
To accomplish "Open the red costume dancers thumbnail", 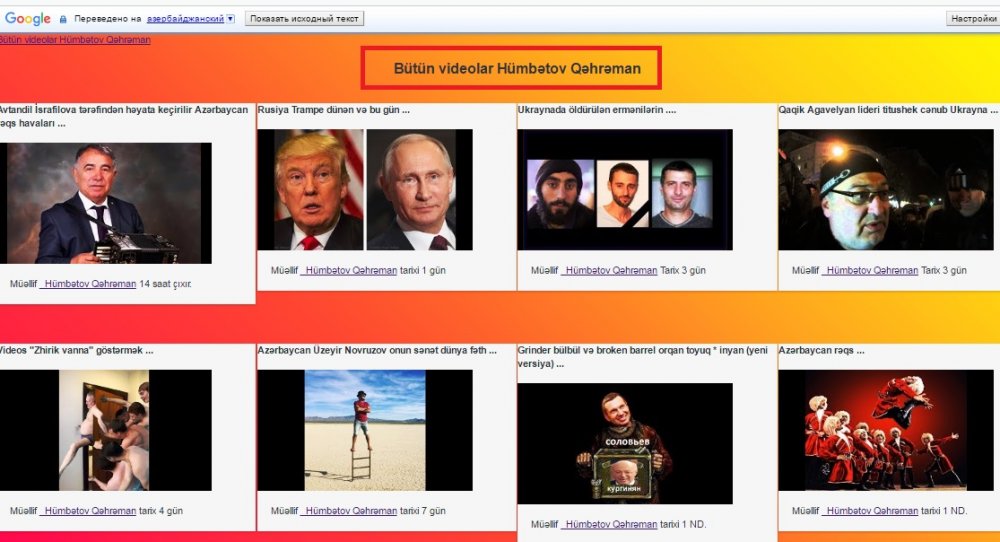I will click(886, 430).
